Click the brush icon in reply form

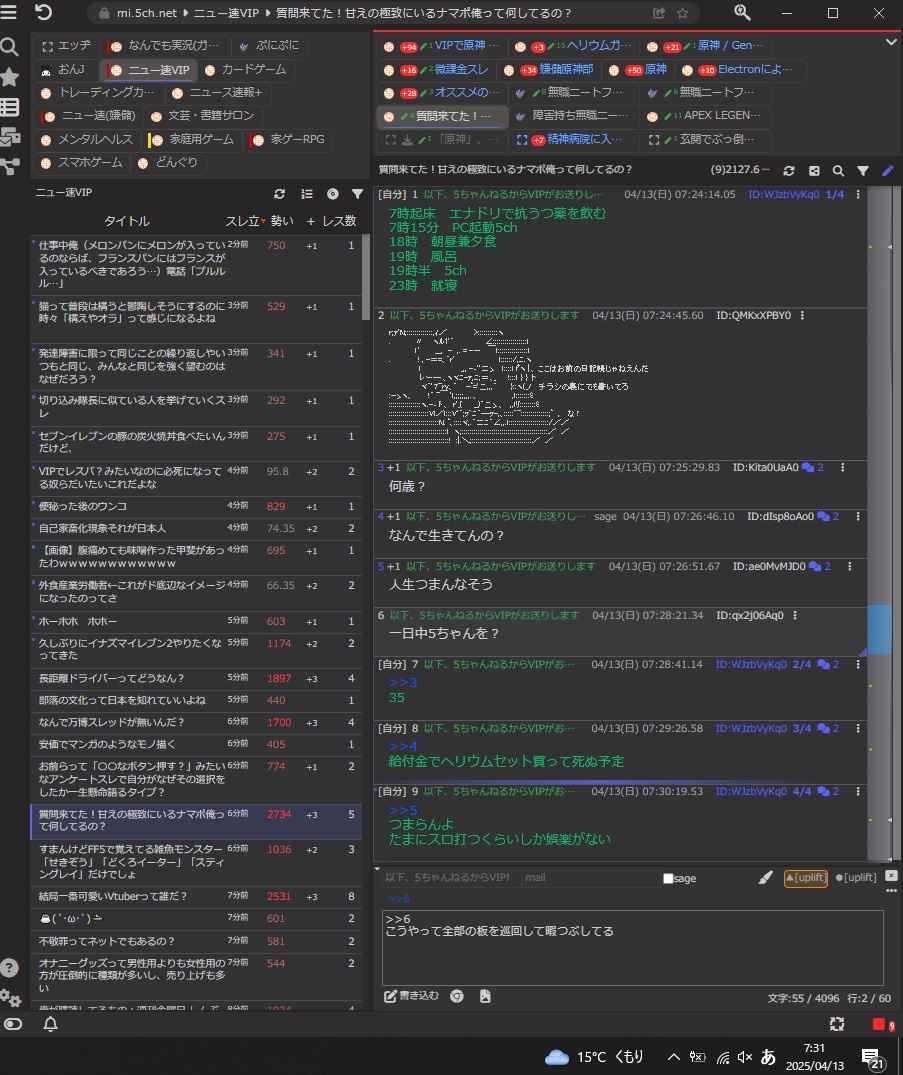pos(766,877)
